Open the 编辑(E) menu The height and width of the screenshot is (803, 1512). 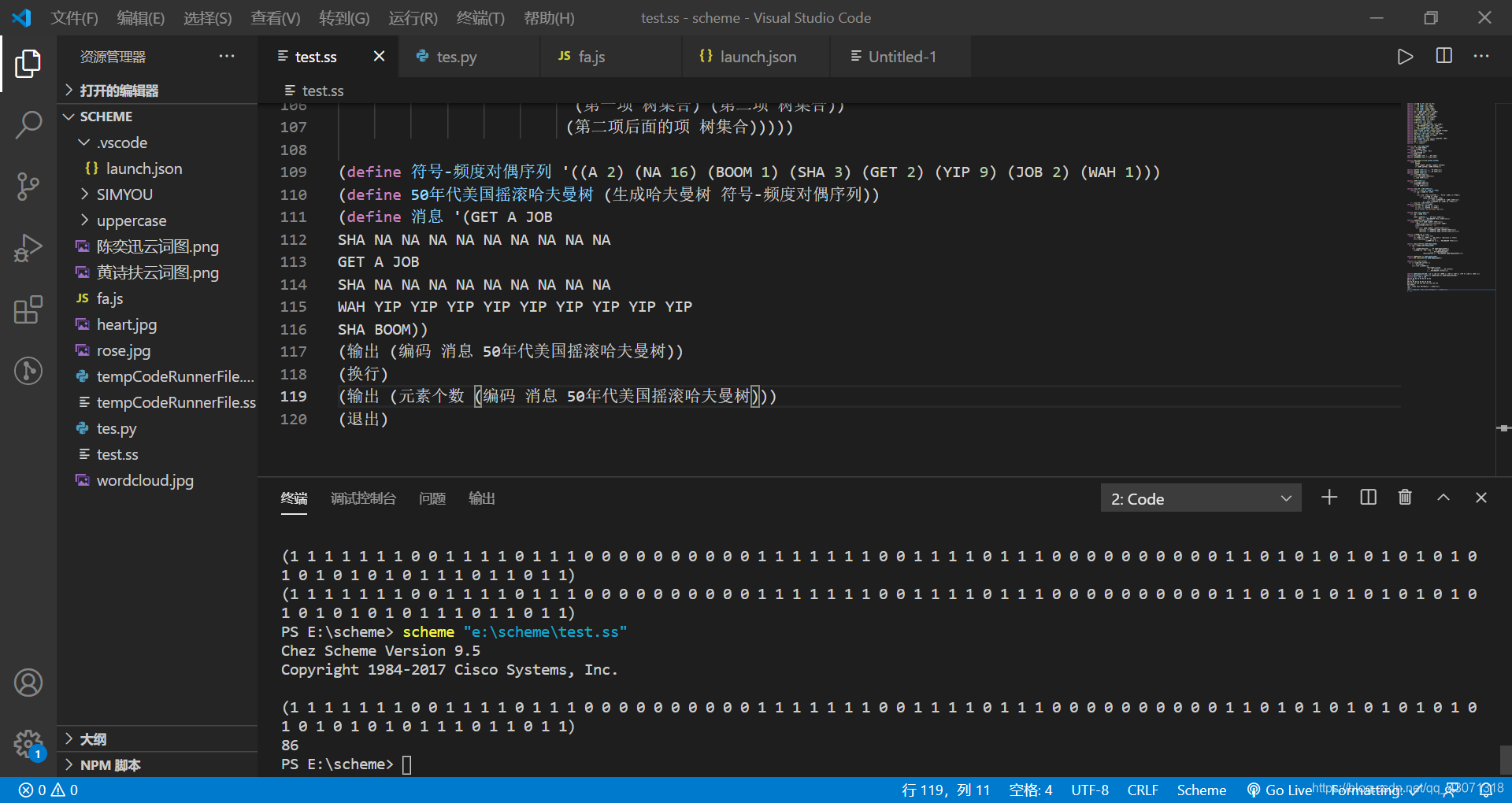(x=141, y=18)
